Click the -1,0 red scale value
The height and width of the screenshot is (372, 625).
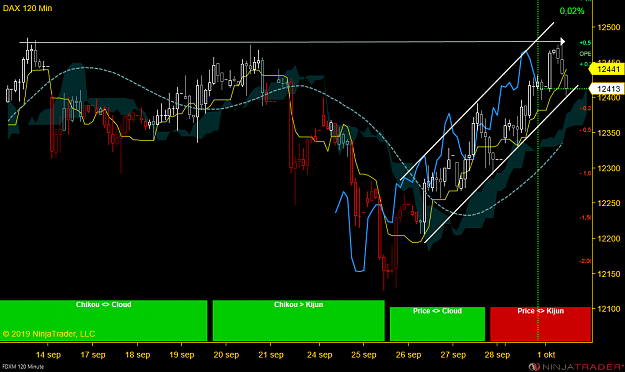(x=587, y=173)
